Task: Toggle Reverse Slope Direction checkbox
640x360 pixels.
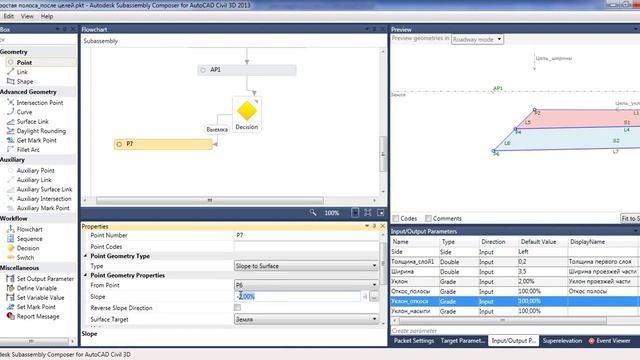Action: [238, 307]
